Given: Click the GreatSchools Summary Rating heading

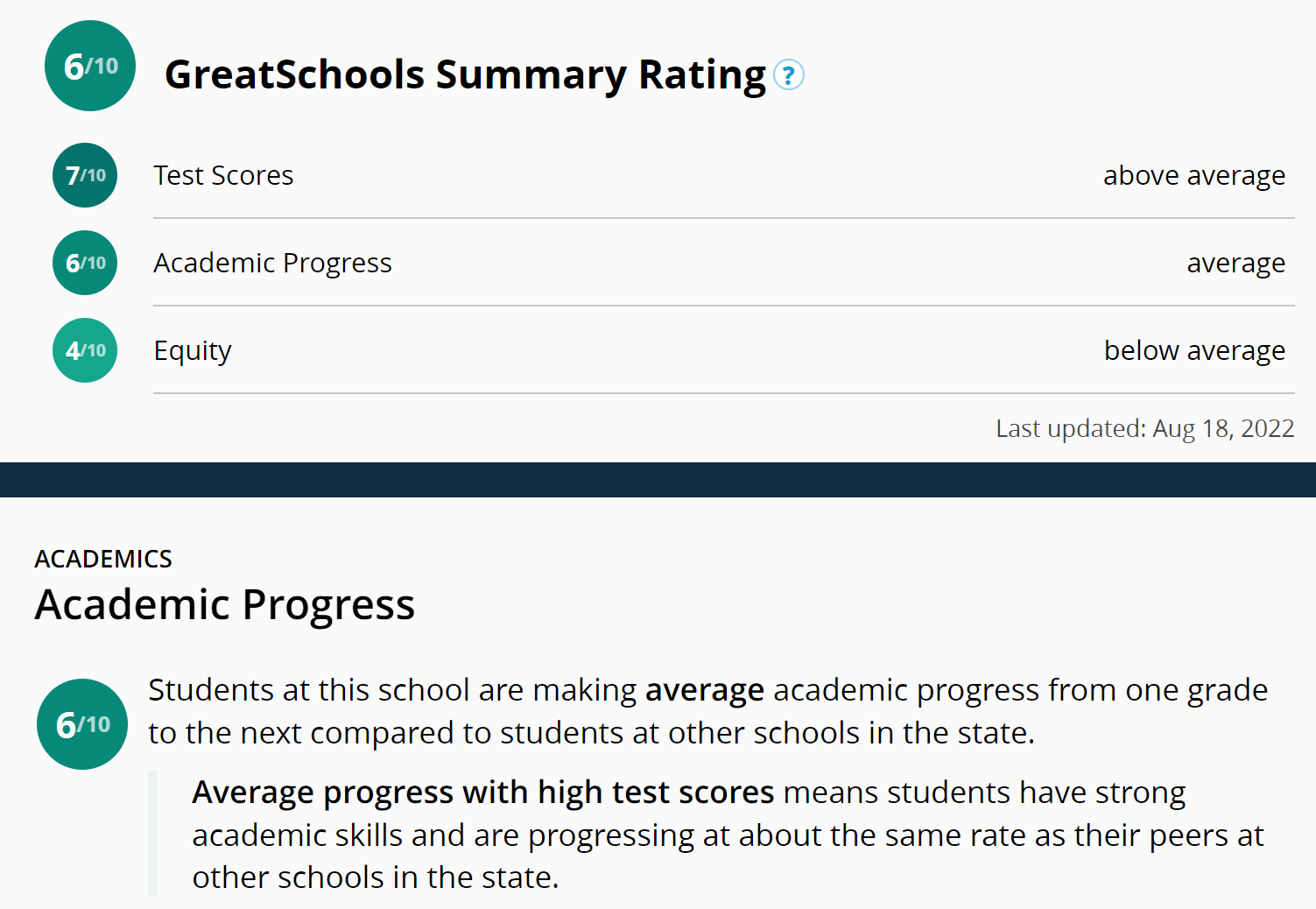Looking at the screenshot, I should (465, 74).
